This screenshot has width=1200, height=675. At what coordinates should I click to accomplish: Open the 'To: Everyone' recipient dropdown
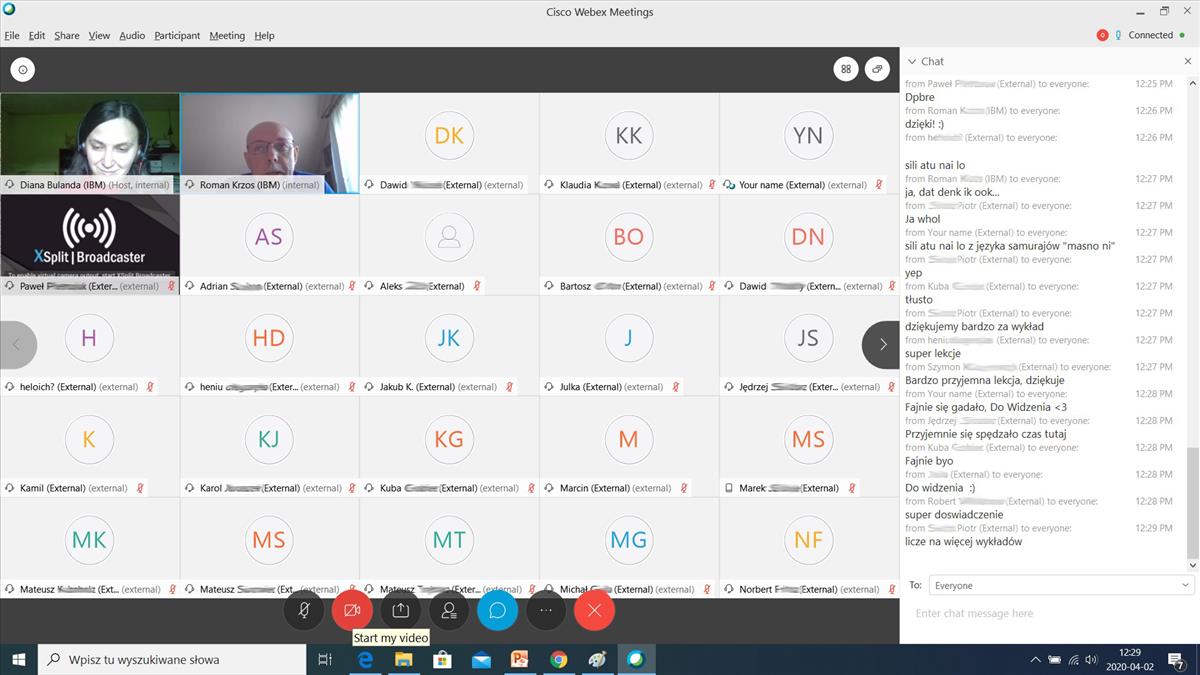click(1062, 585)
